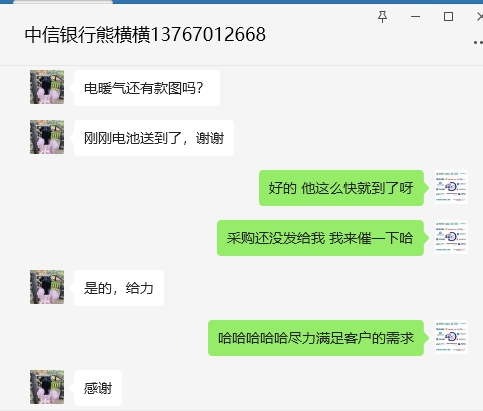Select the message bubble 感谢
Viewport: 483px width, 411px height.
point(98,388)
